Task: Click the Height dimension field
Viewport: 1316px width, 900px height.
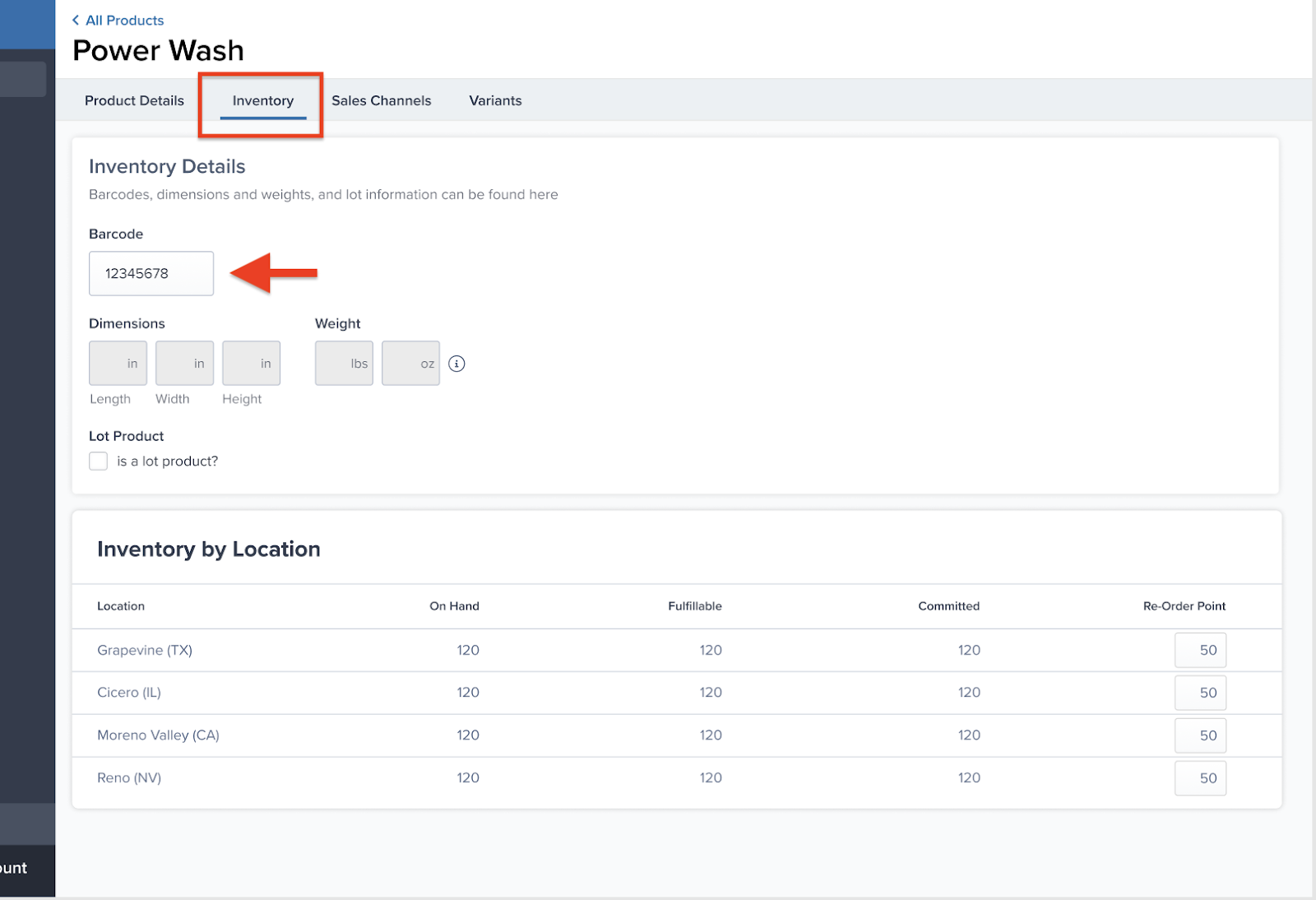Action: [251, 363]
